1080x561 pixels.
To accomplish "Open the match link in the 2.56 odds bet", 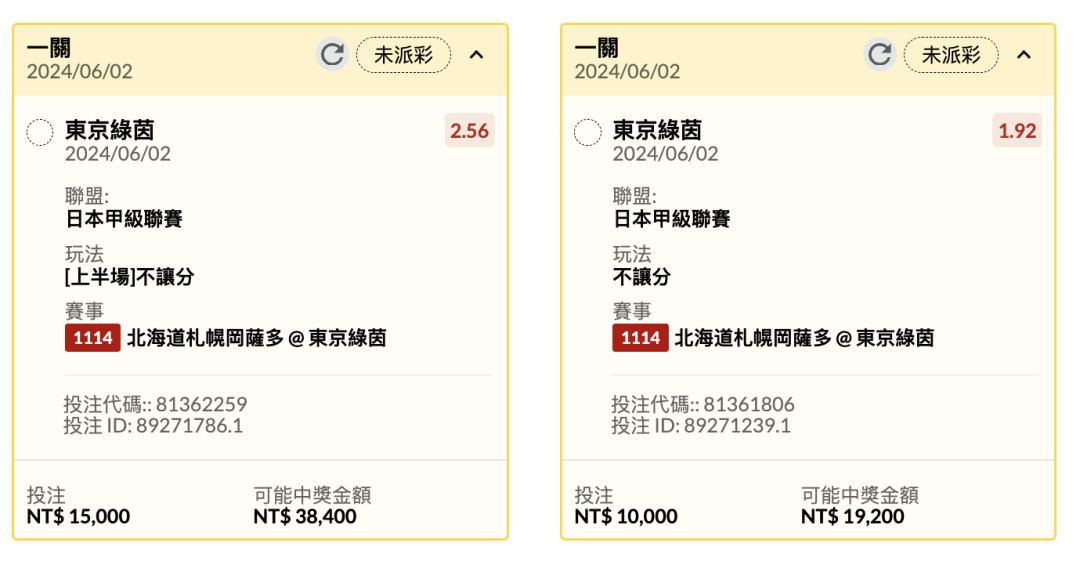I will (256, 338).
